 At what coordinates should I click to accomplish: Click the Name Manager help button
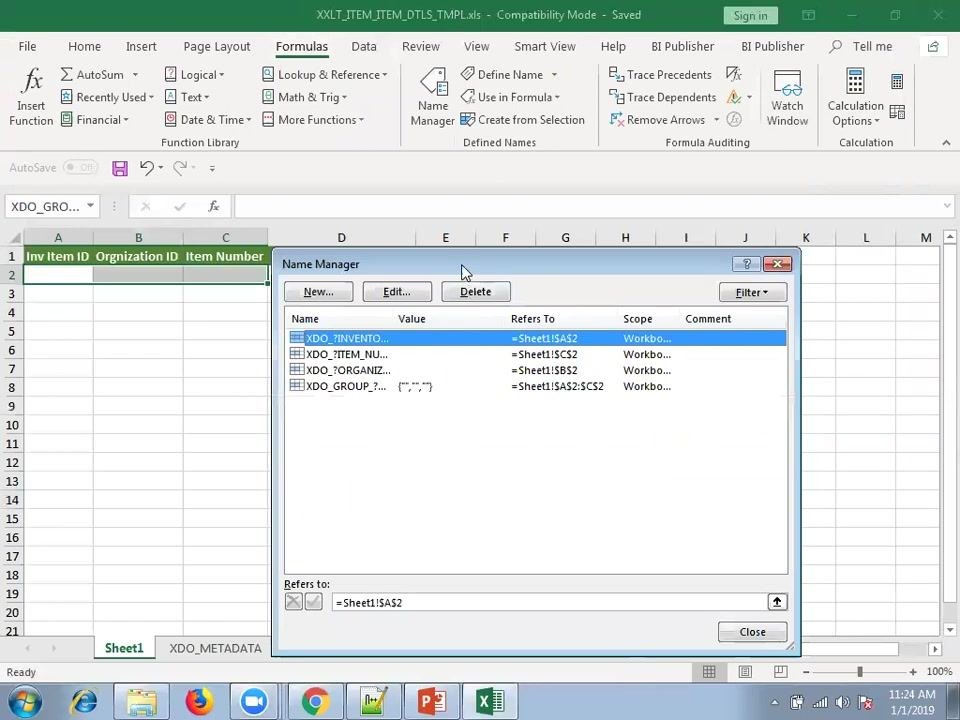pos(746,264)
